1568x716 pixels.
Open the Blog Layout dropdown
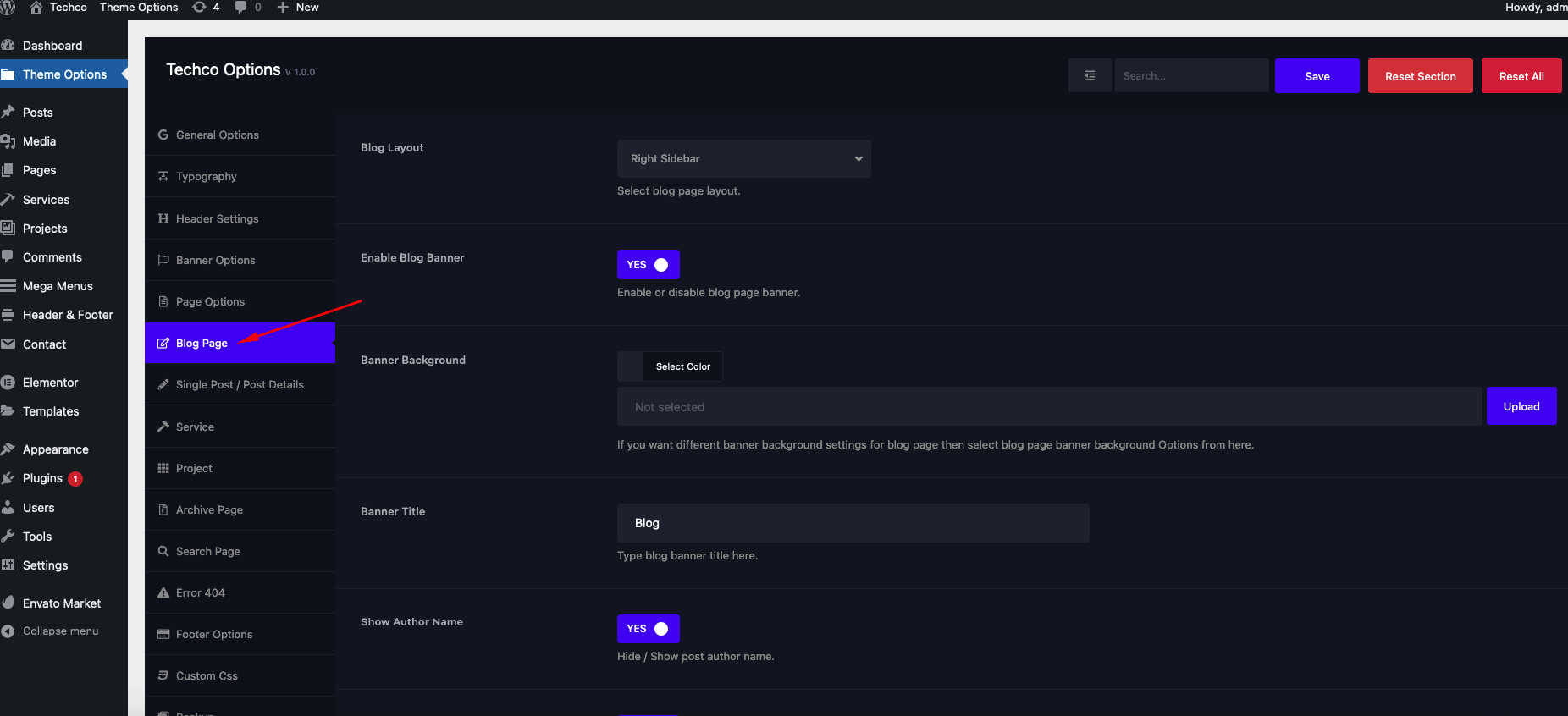[743, 159]
